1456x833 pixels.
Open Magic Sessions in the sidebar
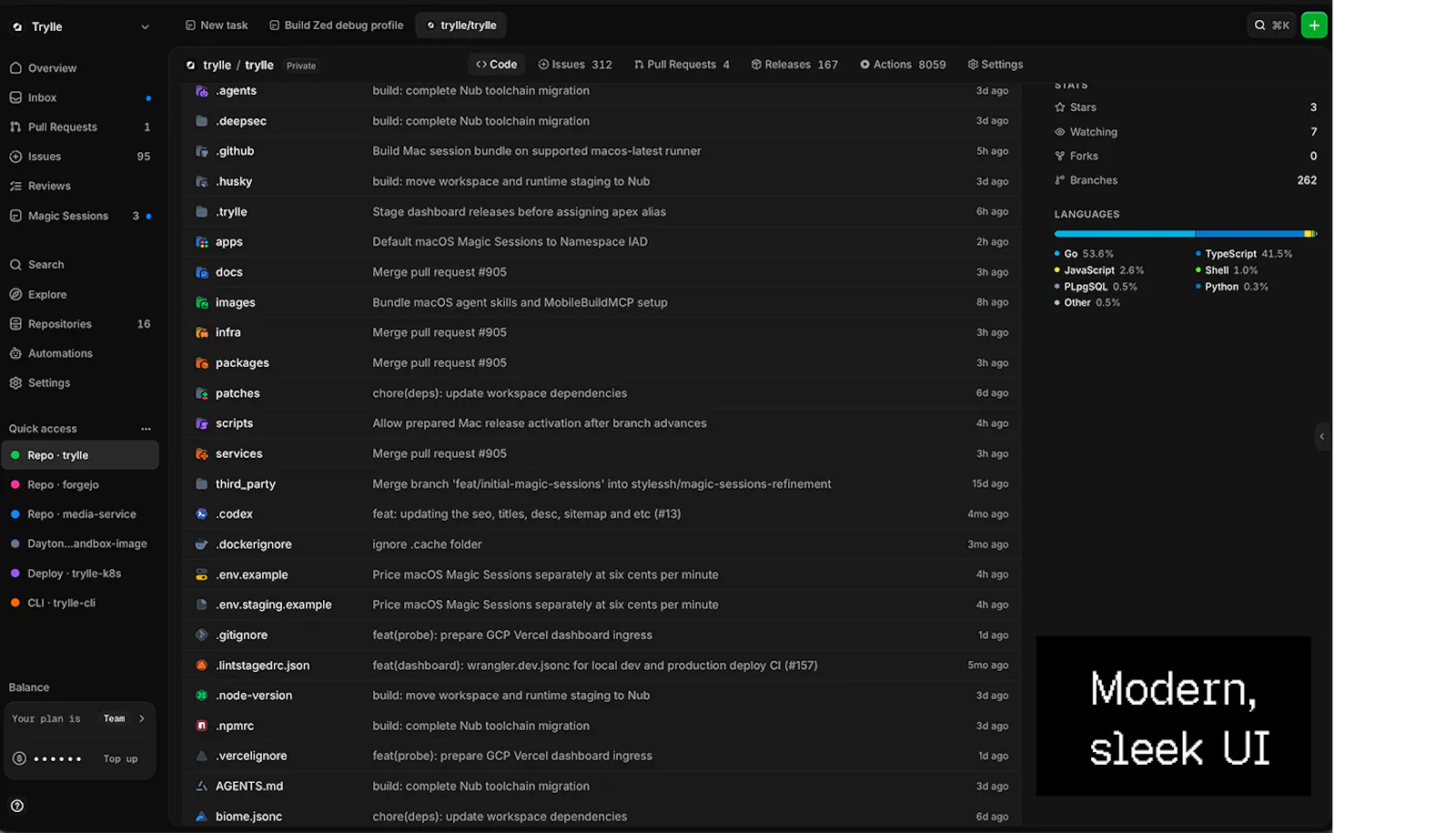click(80, 216)
